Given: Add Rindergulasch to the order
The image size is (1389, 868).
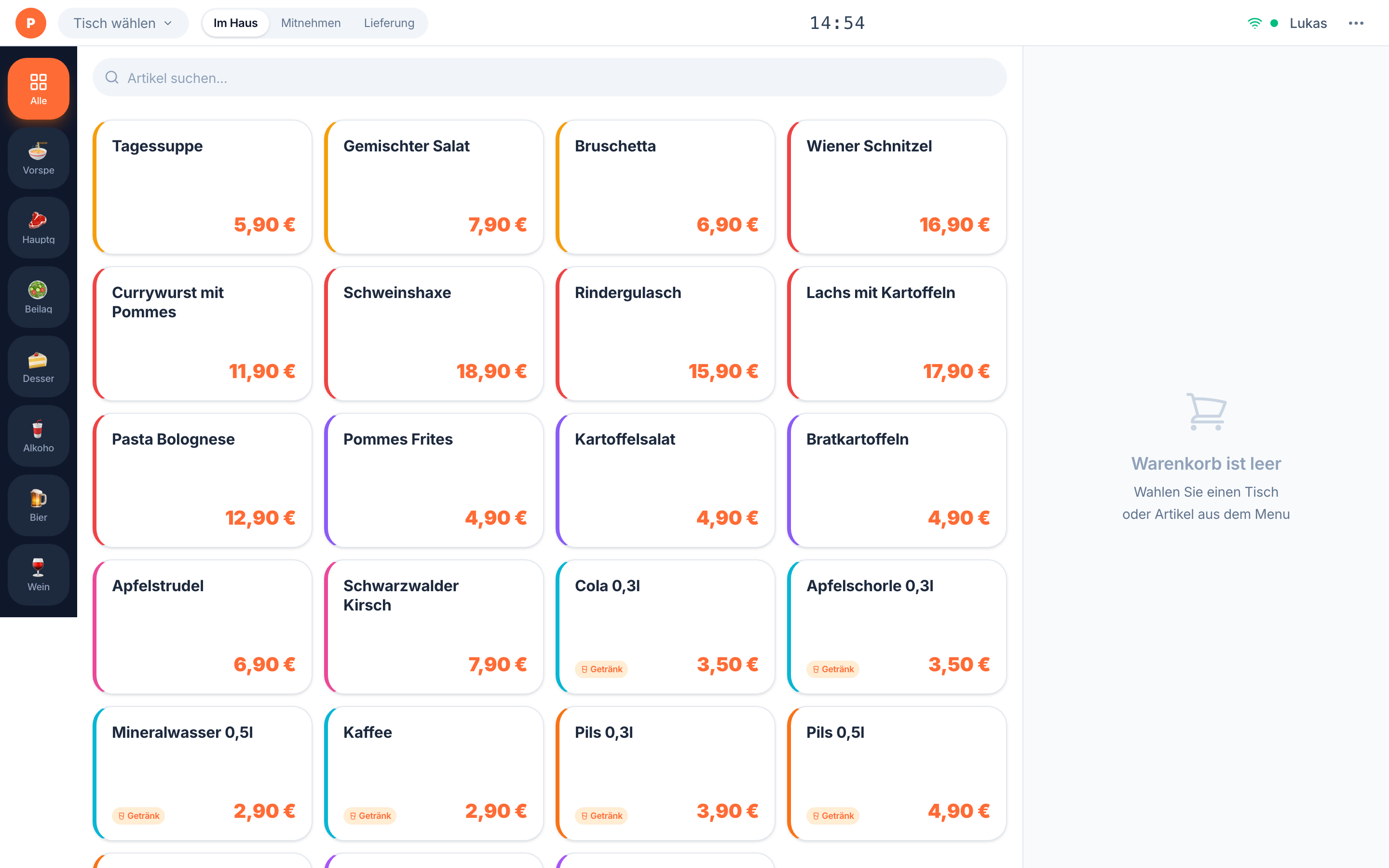Looking at the screenshot, I should click(x=665, y=334).
